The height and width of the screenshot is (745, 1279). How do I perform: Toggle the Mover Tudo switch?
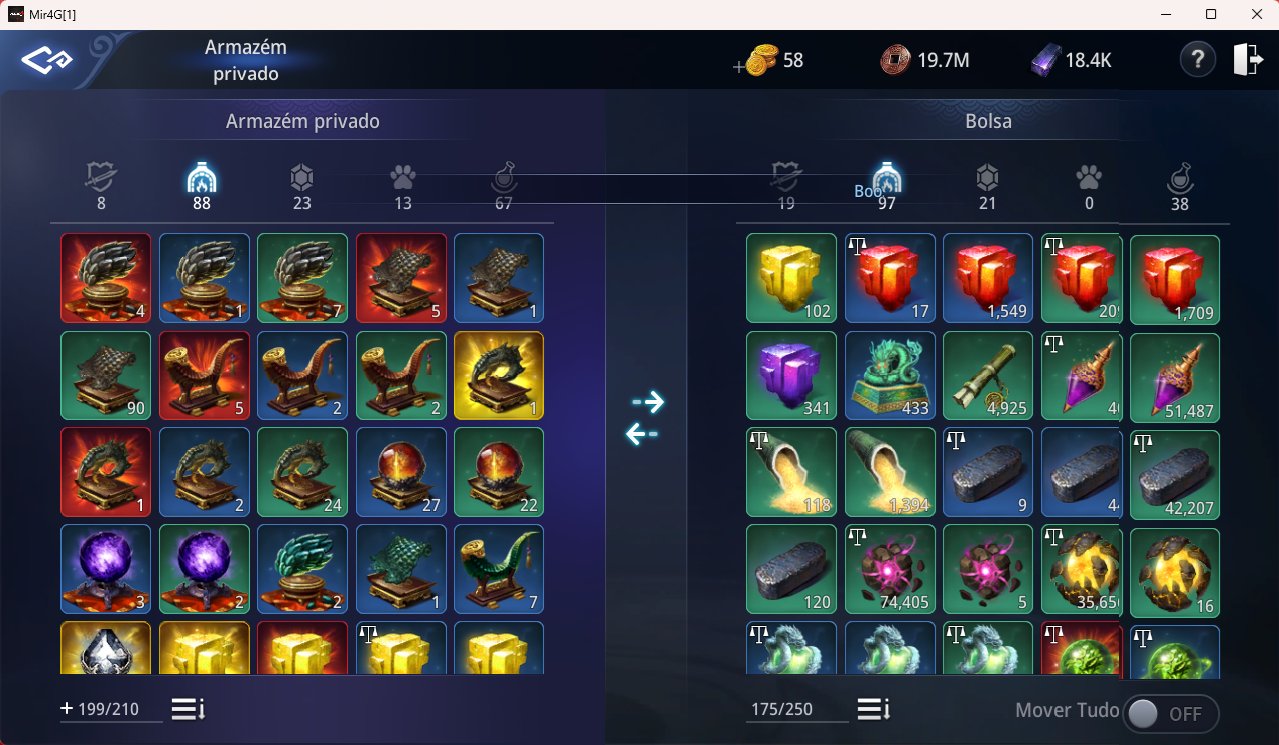[x=1171, y=713]
